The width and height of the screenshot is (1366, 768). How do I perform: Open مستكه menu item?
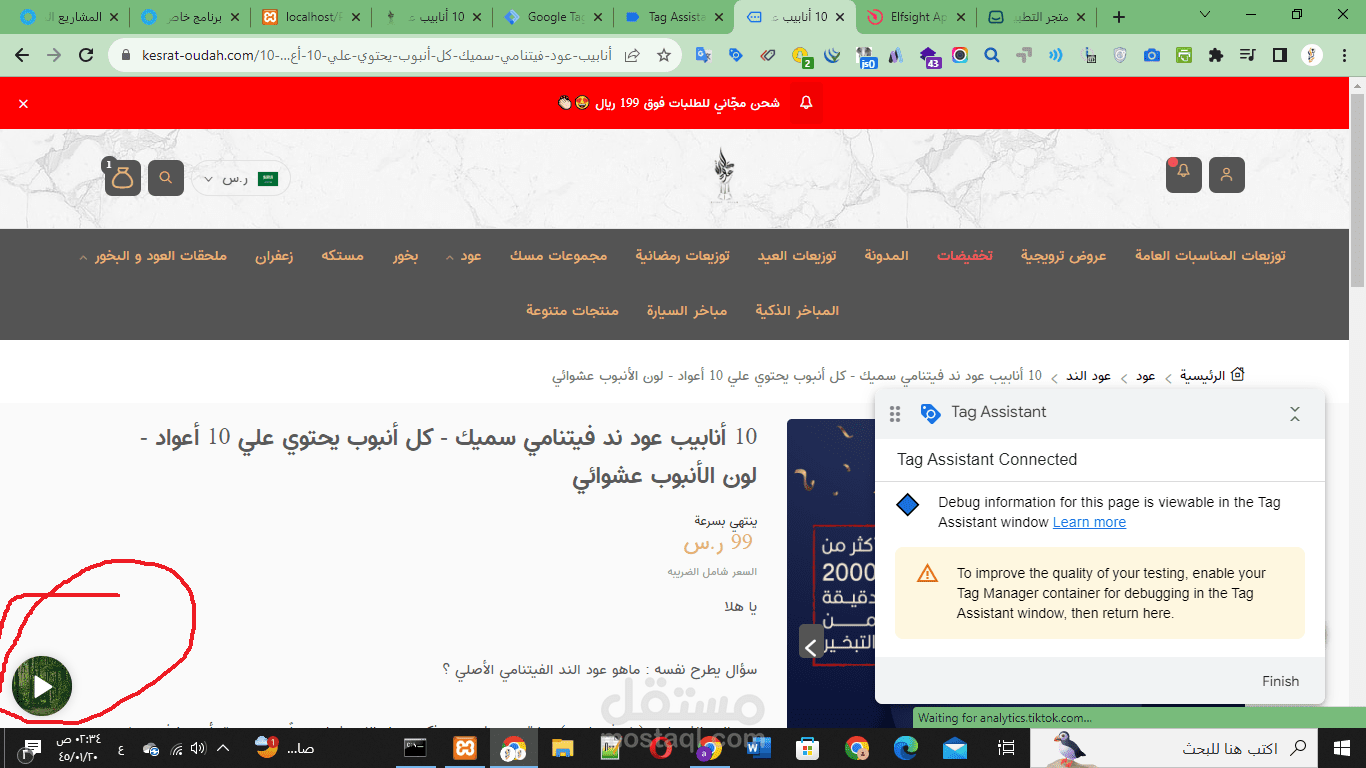point(342,256)
